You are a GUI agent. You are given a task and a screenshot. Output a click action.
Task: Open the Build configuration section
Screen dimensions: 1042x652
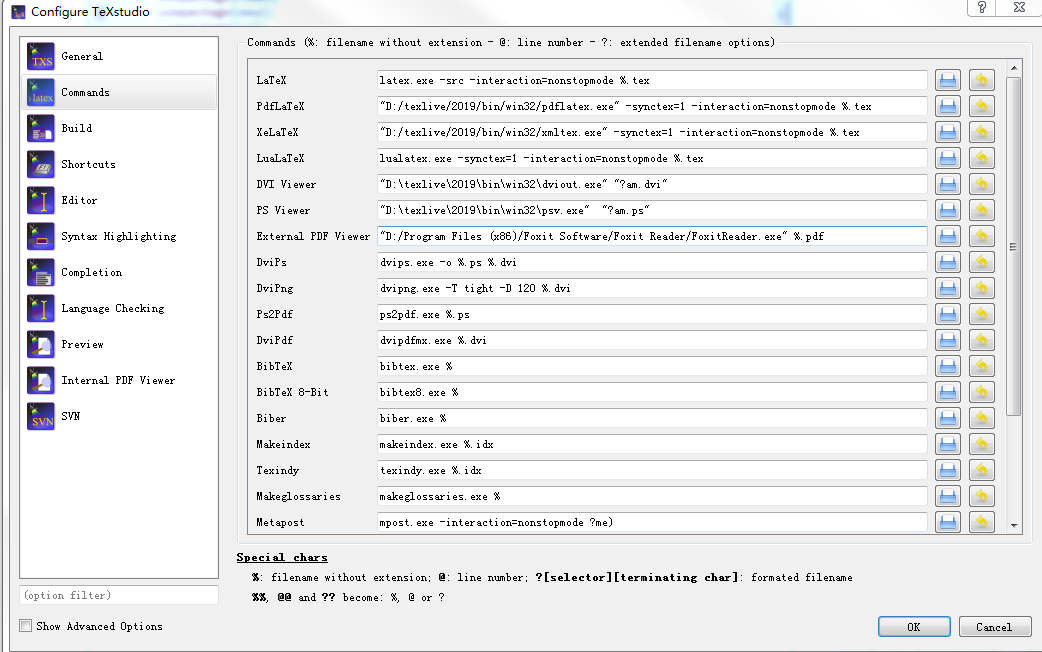click(x=40, y=128)
